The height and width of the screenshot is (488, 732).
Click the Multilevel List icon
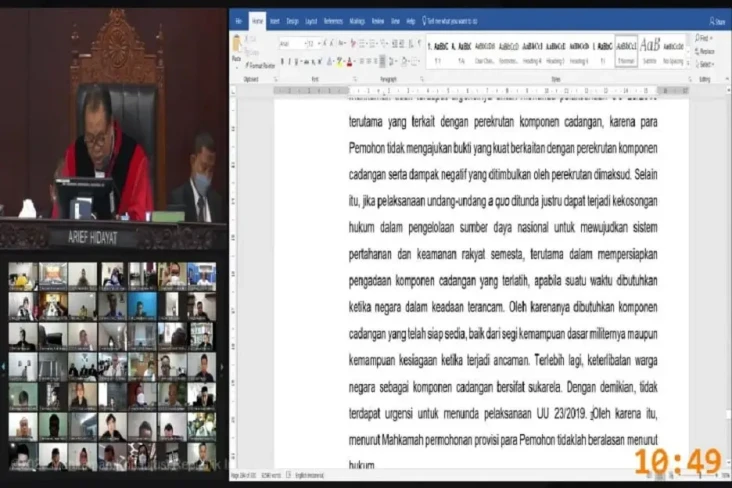point(384,43)
